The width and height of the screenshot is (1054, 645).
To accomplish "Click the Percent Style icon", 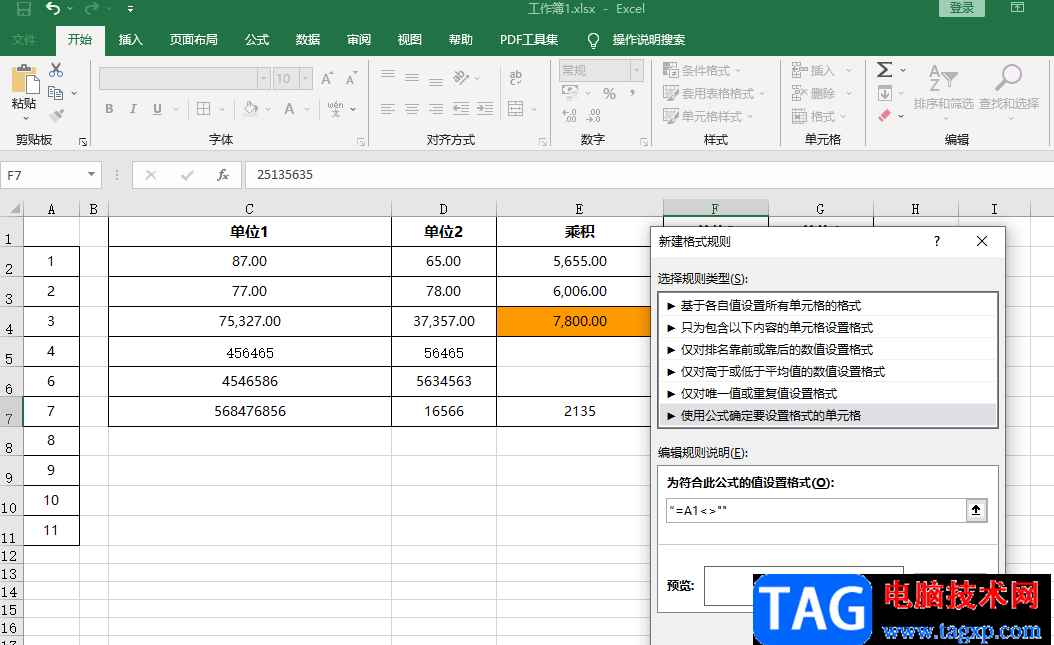I will click(610, 93).
